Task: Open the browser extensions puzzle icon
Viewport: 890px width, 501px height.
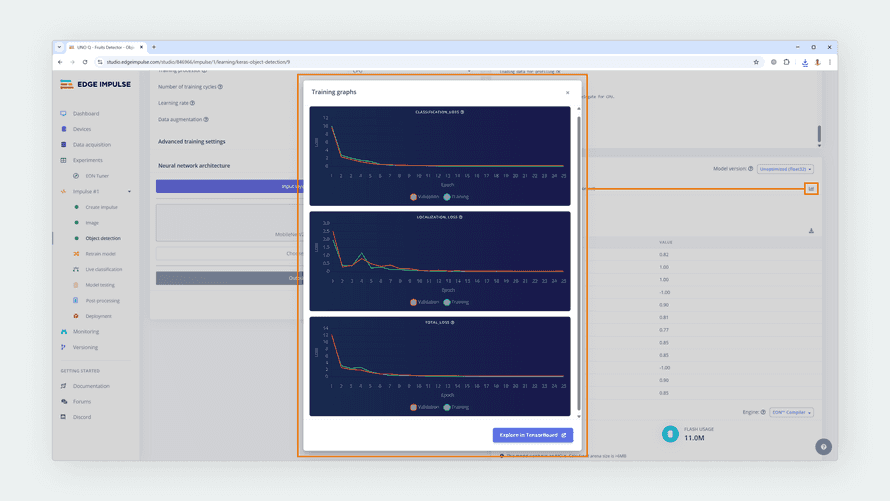Action: click(786, 62)
